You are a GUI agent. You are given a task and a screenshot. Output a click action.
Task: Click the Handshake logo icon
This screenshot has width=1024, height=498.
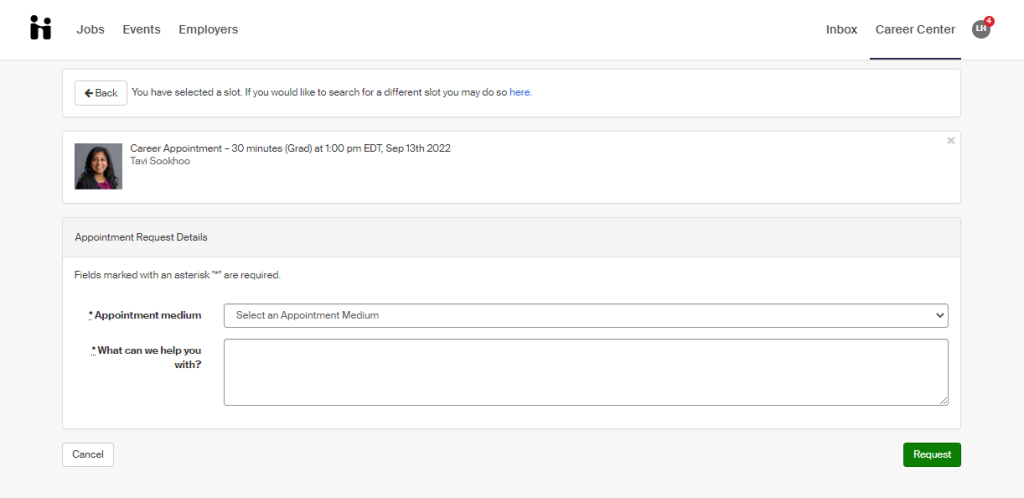click(x=40, y=28)
